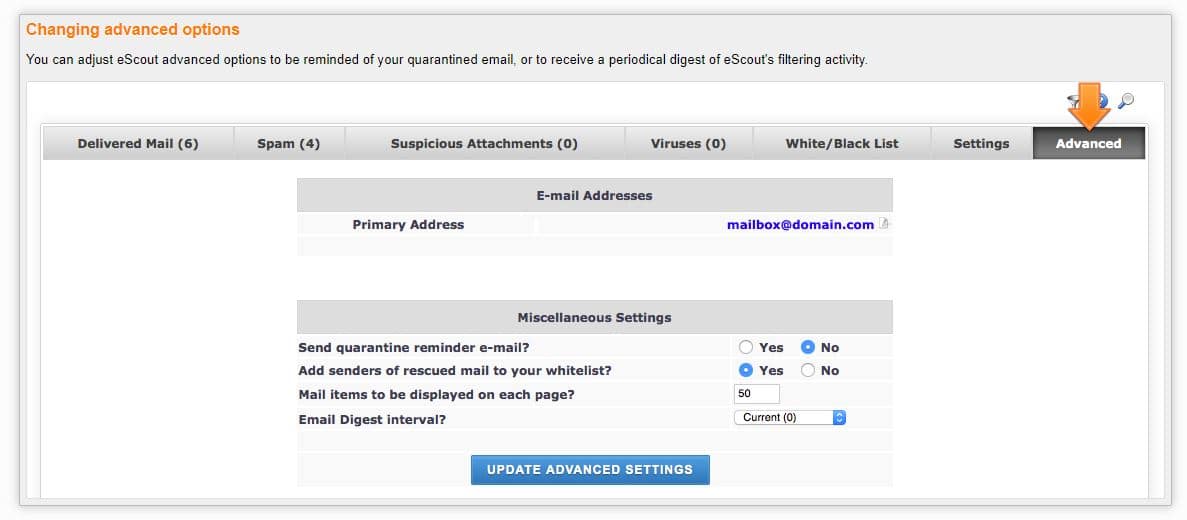The height and width of the screenshot is (520, 1187).
Task: Choose No for adding senders to whitelist
Action: pos(808,370)
